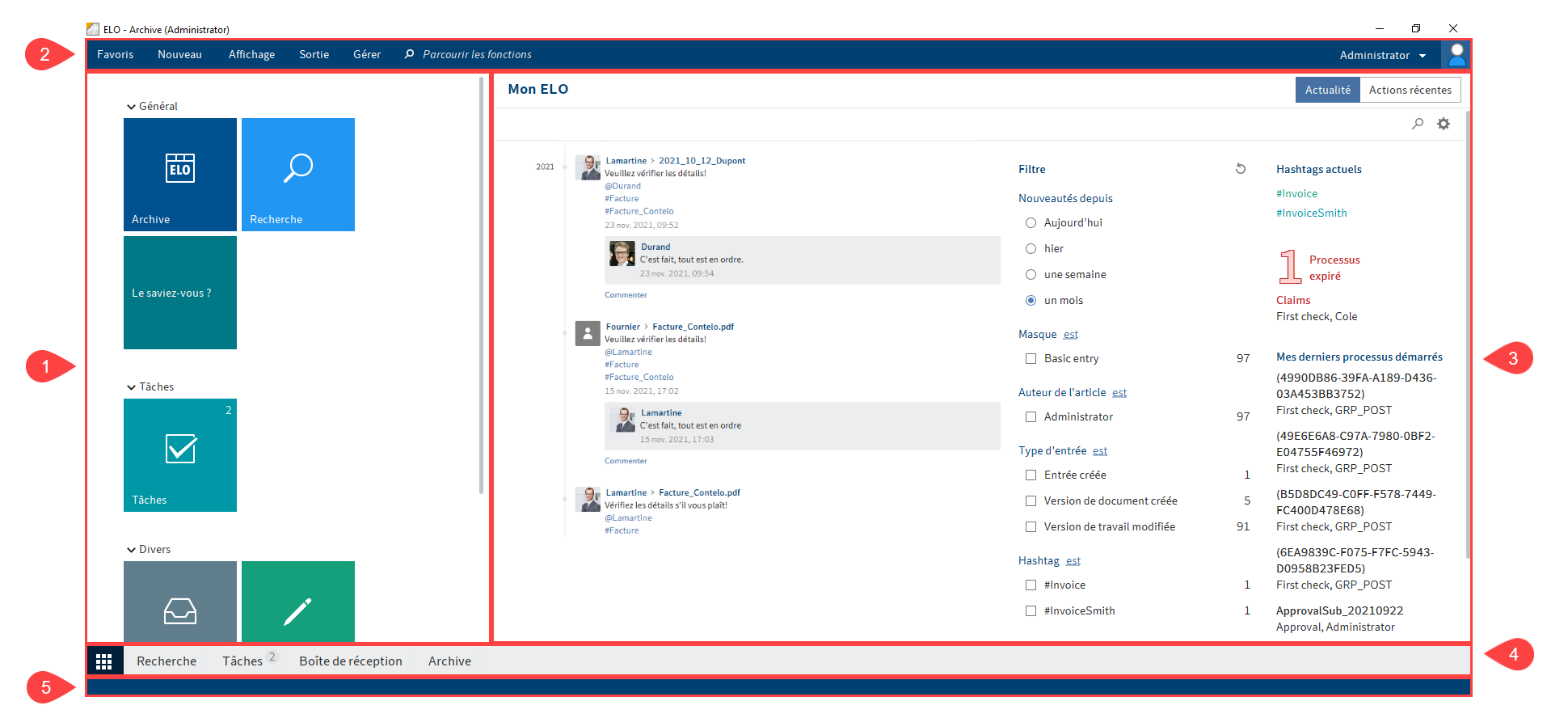1568x718 pixels.
Task: Check the #Invoice filter checkbox
Action: (x=1031, y=585)
